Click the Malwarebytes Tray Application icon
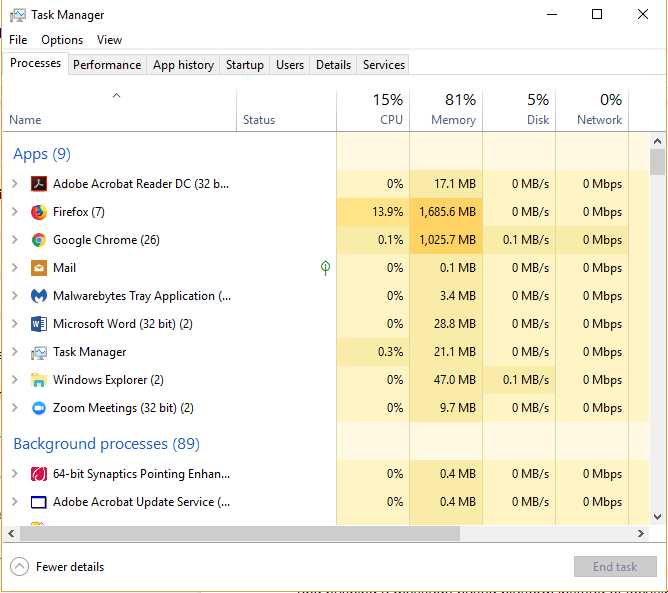 tap(39, 296)
